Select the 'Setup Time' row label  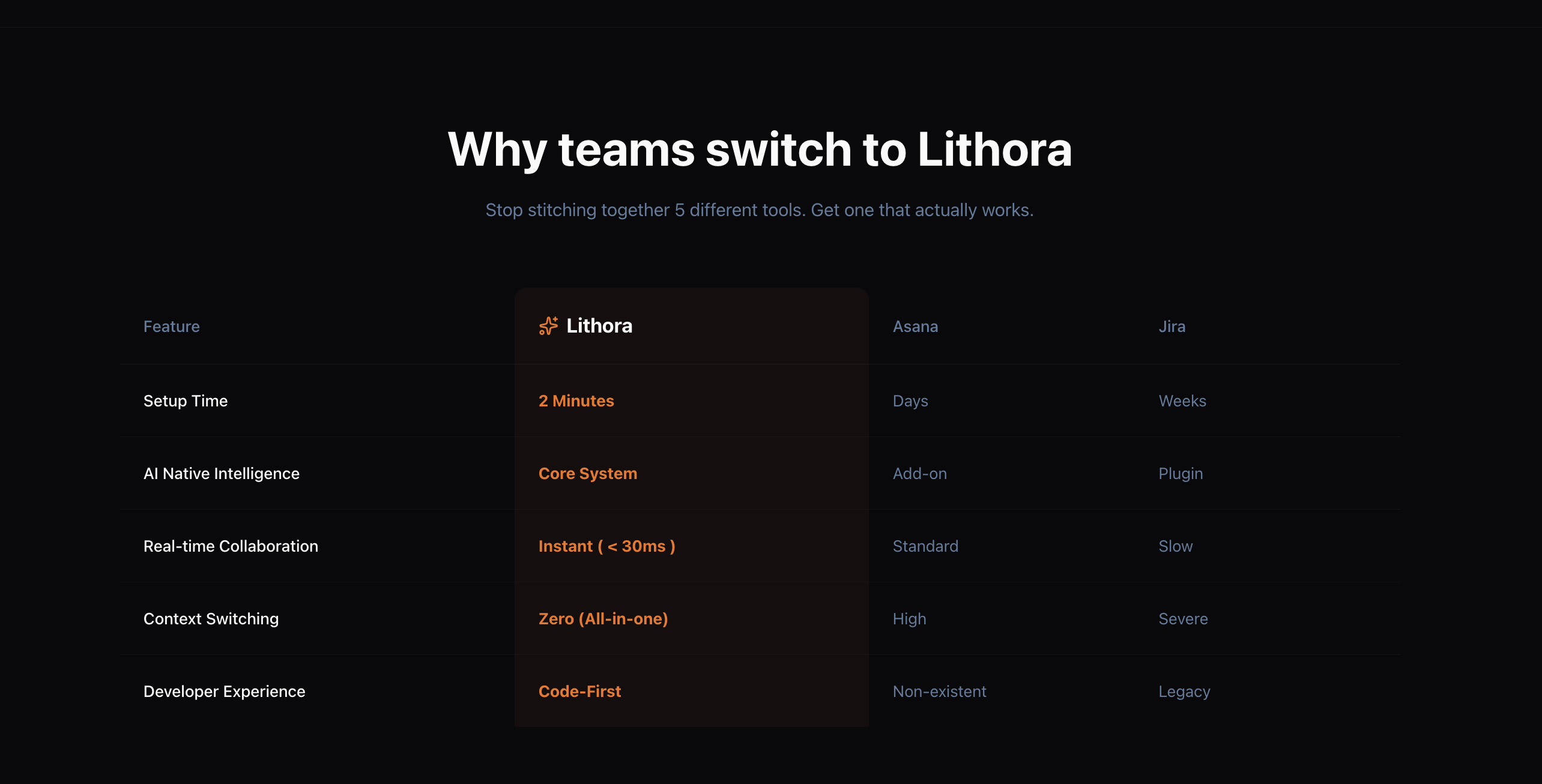pyautogui.click(x=186, y=400)
